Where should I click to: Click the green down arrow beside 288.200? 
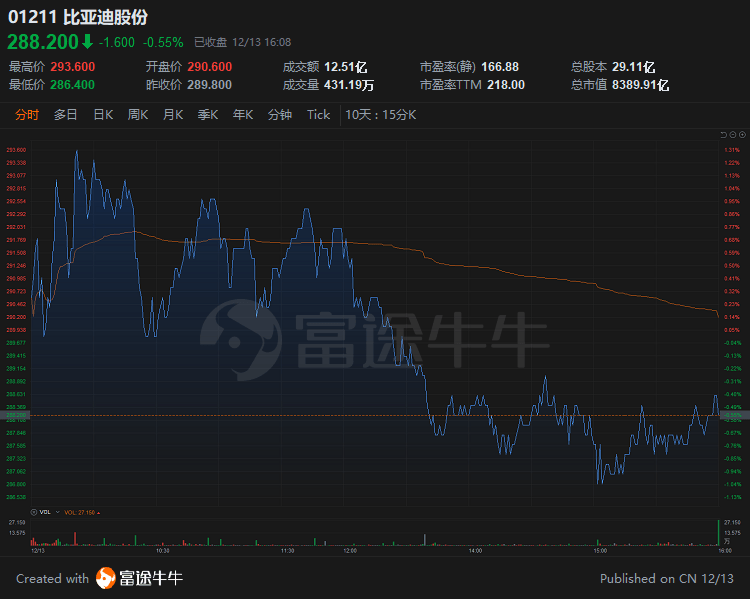pyautogui.click(x=87, y=42)
